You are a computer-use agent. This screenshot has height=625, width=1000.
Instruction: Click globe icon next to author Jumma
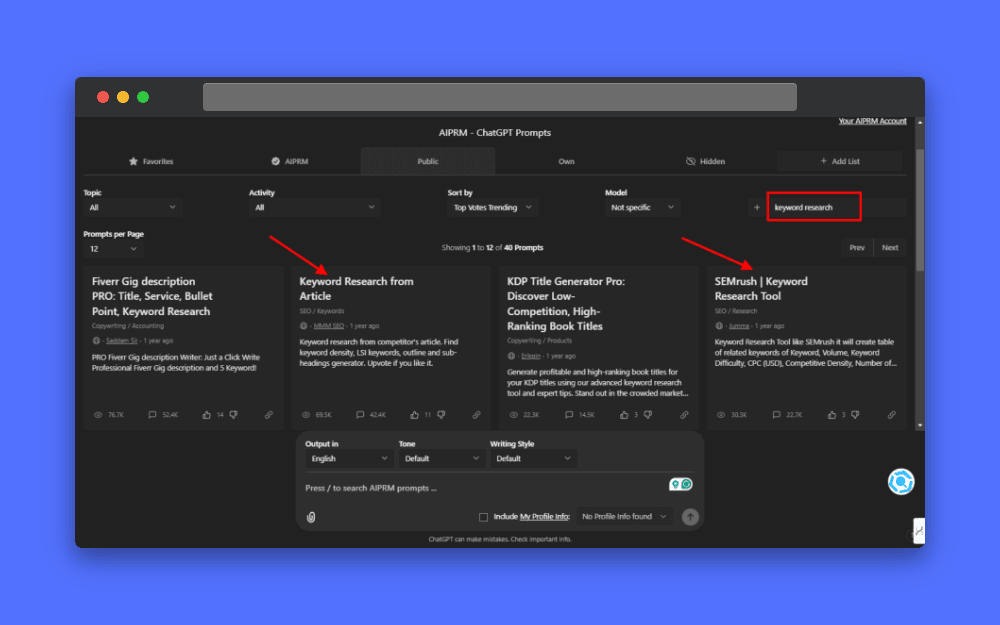point(719,326)
